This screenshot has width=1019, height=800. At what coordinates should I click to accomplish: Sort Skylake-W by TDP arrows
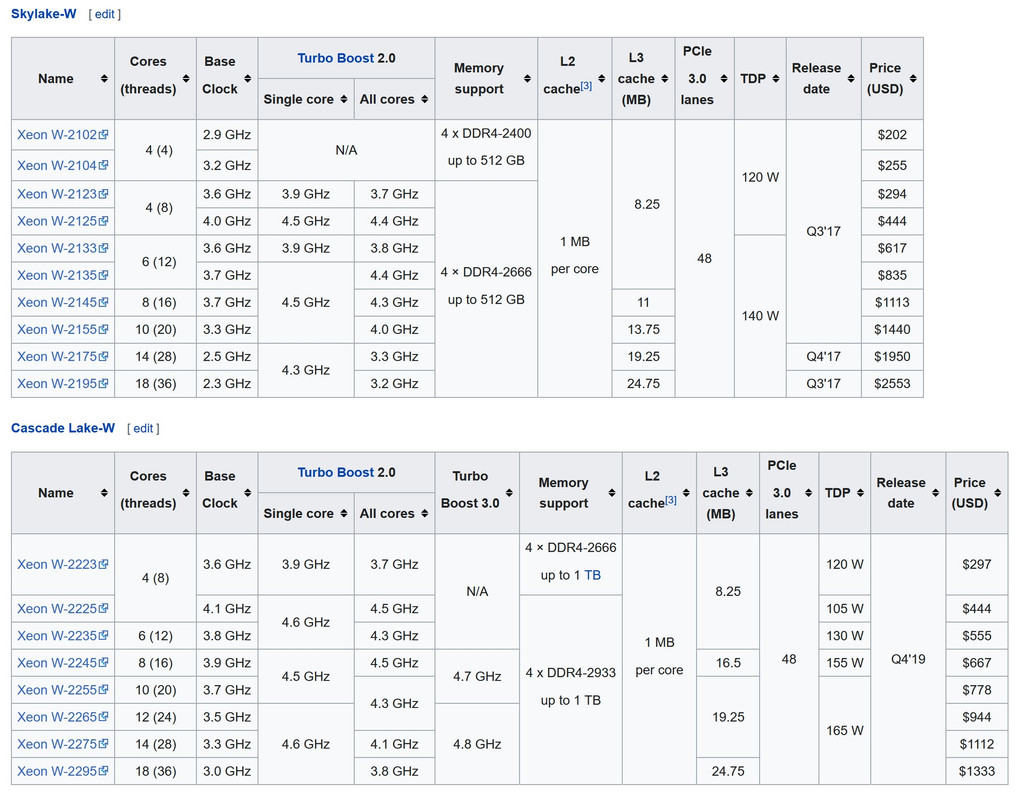[776, 79]
